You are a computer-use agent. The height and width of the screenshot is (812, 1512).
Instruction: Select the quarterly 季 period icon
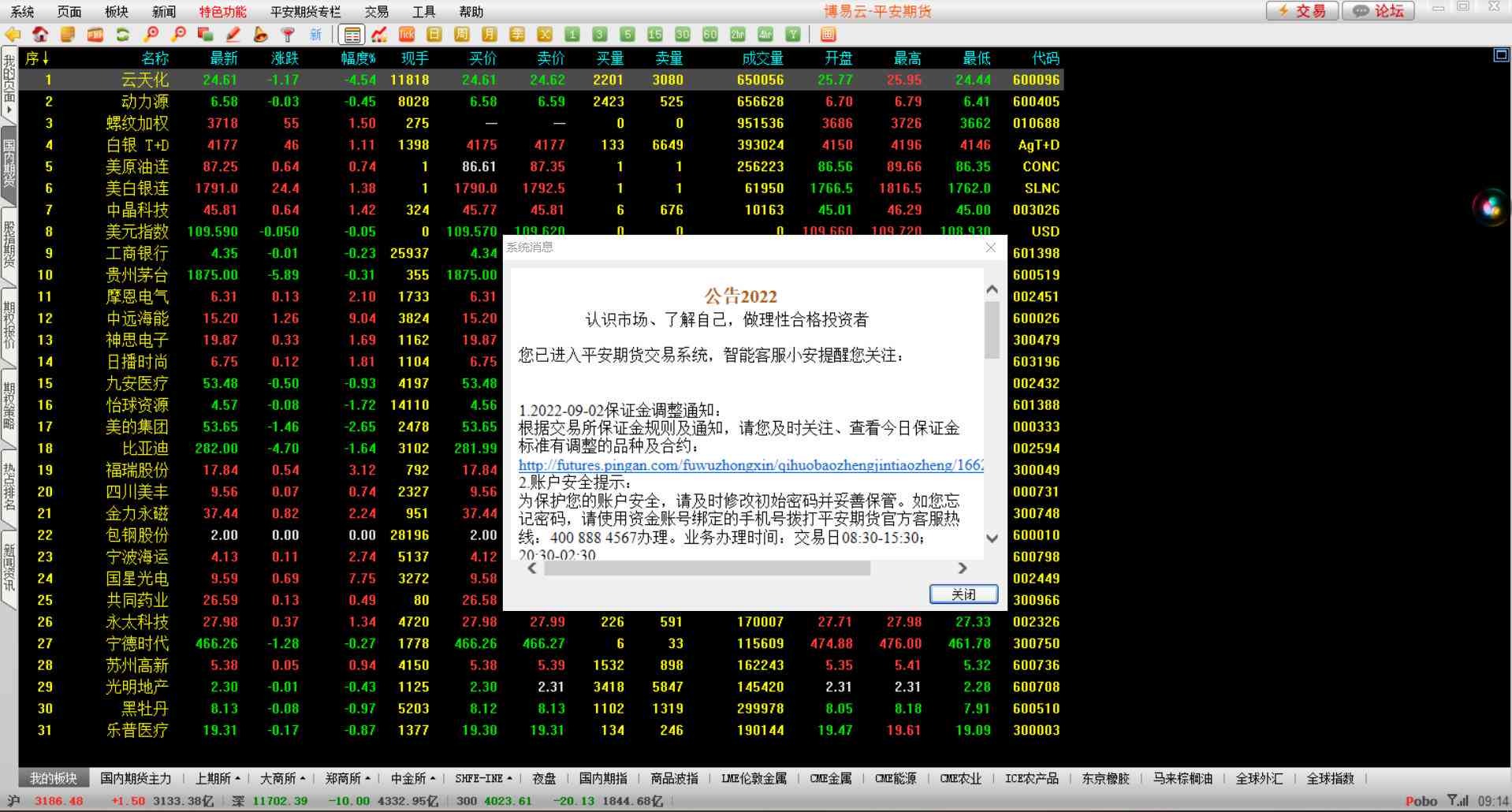point(517,35)
